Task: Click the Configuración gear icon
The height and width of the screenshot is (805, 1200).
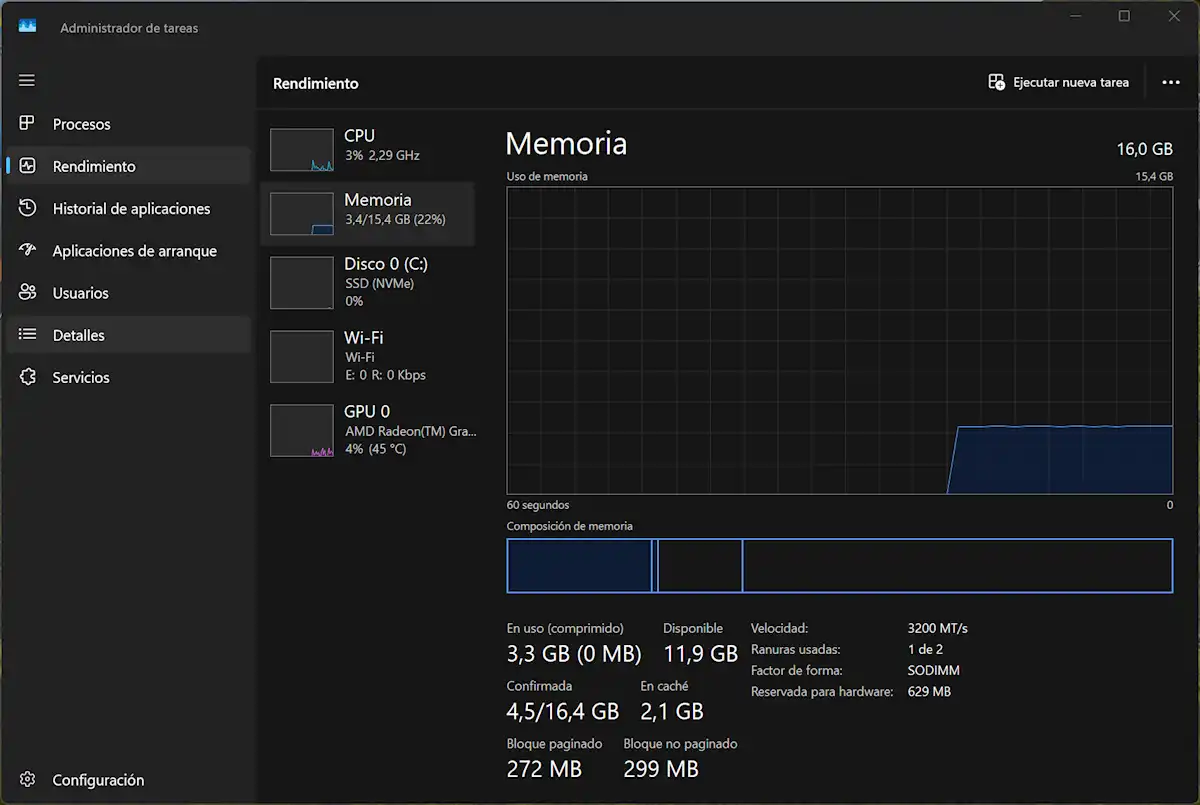Action: tap(28, 780)
